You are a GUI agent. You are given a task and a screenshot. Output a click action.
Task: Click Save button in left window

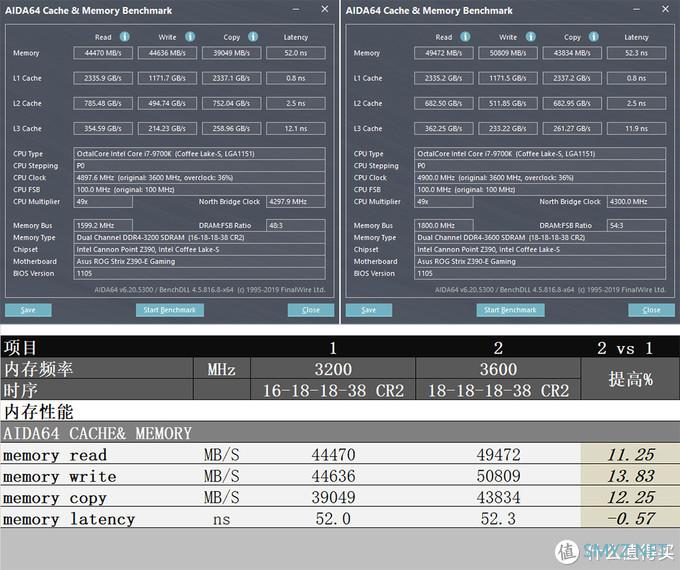[28, 310]
